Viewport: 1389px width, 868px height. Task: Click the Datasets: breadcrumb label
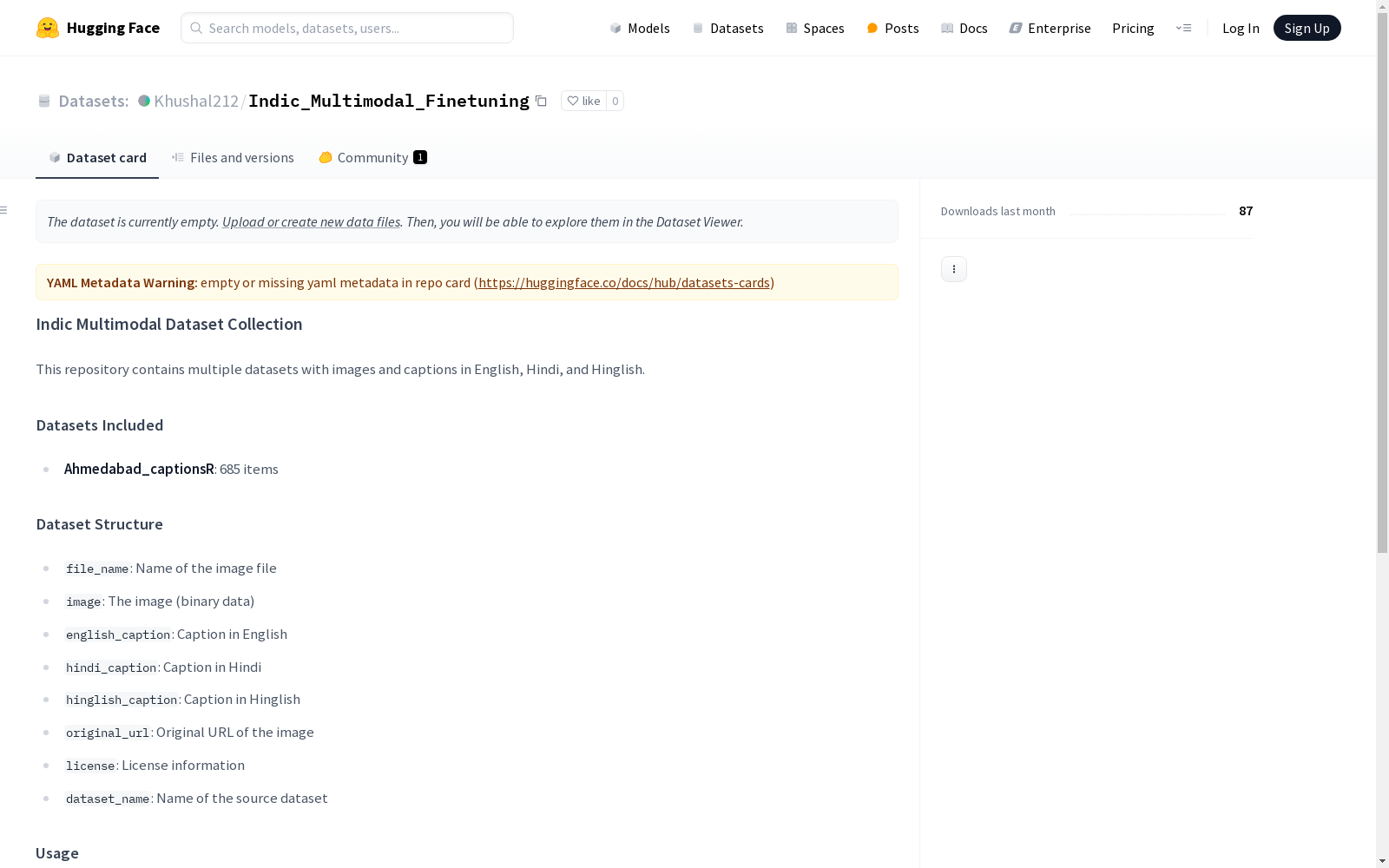click(x=94, y=101)
